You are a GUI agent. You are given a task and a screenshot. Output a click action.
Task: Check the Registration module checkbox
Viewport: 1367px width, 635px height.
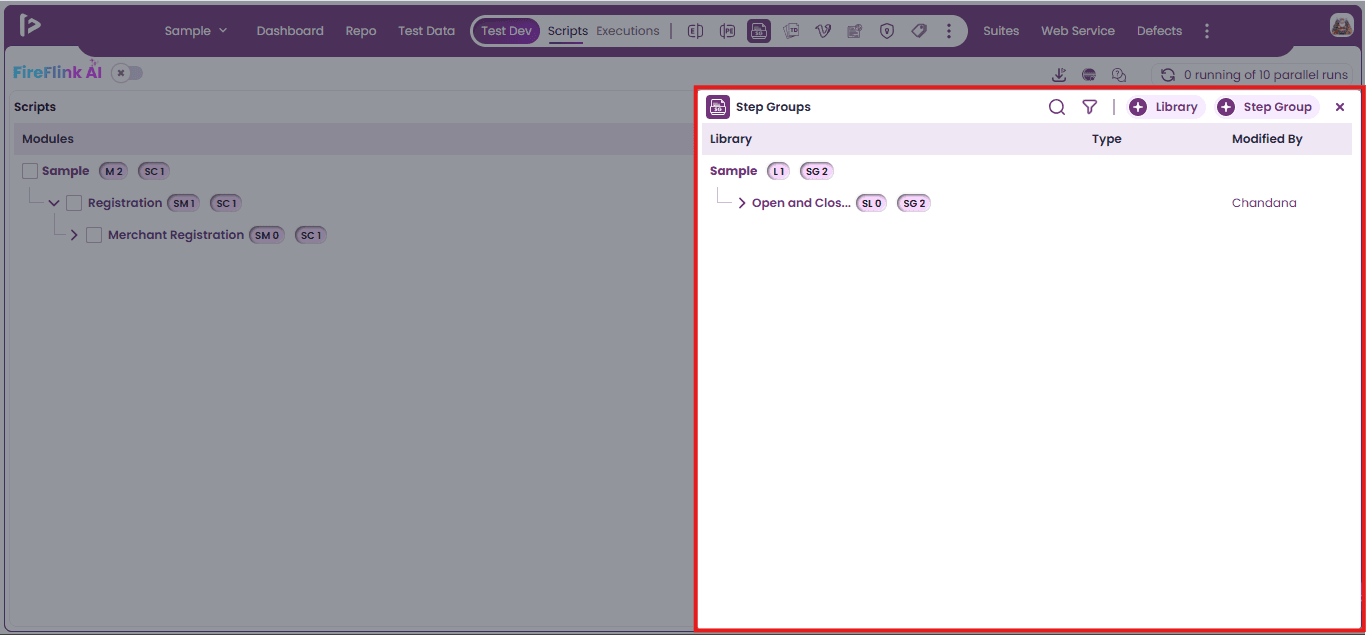tap(74, 203)
